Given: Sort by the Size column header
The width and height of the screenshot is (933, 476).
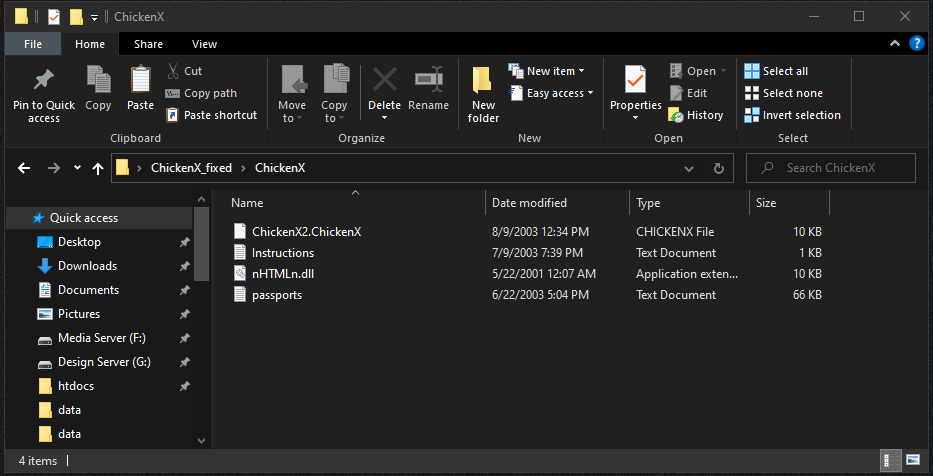Looking at the screenshot, I should [789, 203].
